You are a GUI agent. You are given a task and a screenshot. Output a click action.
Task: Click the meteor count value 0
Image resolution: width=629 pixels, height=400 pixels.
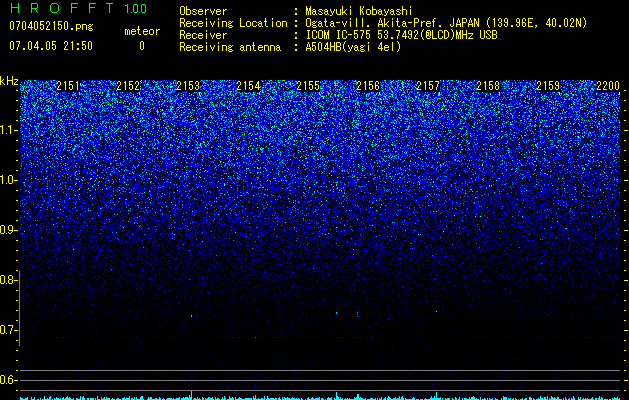pyautogui.click(x=142, y=46)
